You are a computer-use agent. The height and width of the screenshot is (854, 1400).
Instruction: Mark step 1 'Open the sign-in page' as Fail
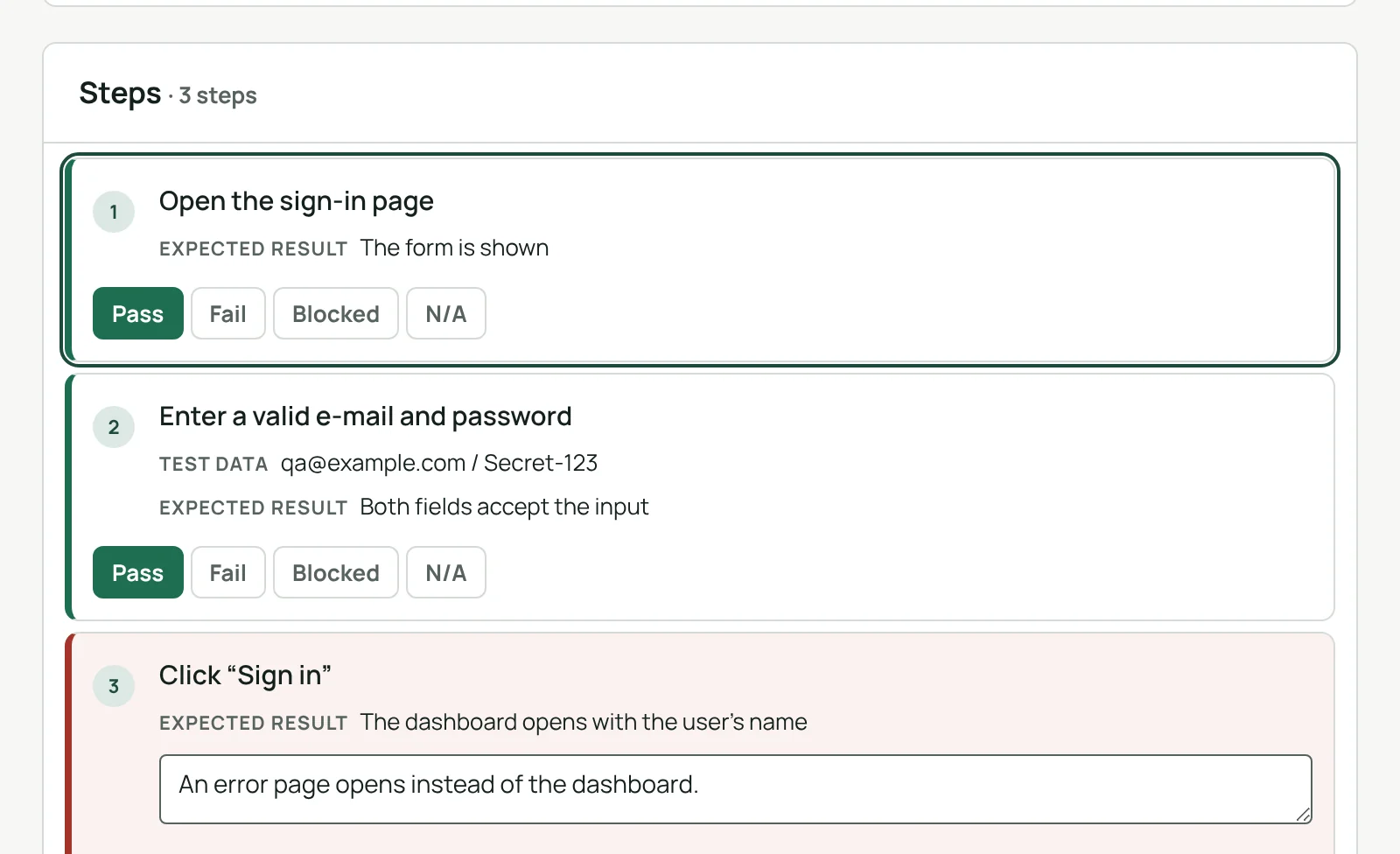[228, 313]
